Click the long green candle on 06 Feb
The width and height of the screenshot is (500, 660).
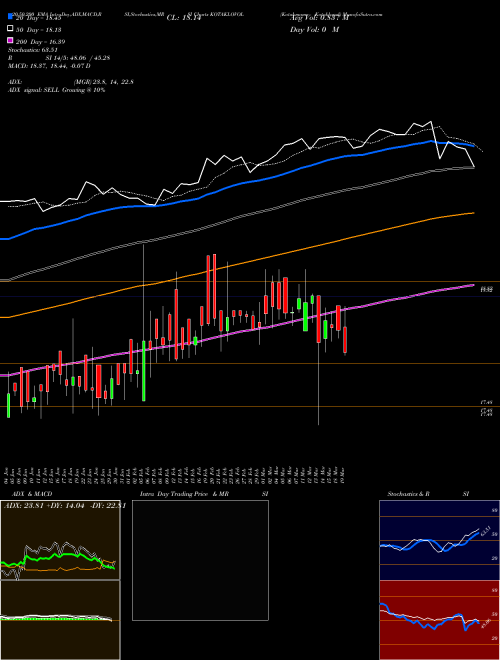click(x=144, y=371)
